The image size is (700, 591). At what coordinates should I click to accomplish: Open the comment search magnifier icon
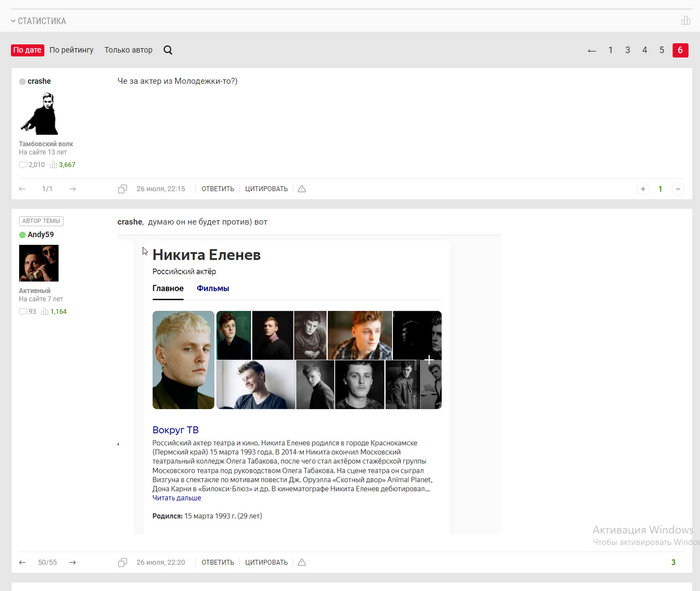(x=168, y=50)
